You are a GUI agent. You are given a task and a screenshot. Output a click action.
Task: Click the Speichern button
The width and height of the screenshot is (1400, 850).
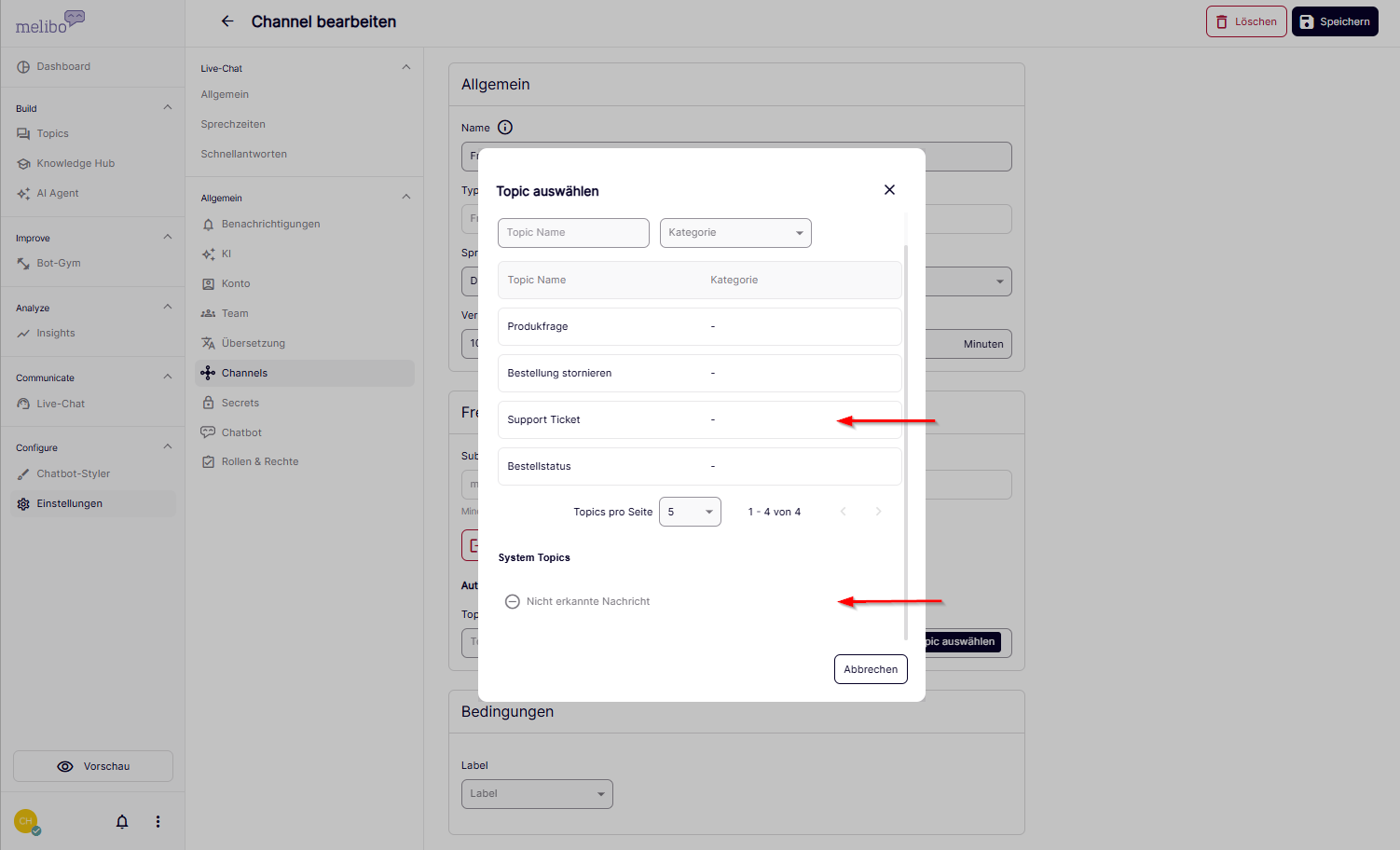pyautogui.click(x=1334, y=21)
